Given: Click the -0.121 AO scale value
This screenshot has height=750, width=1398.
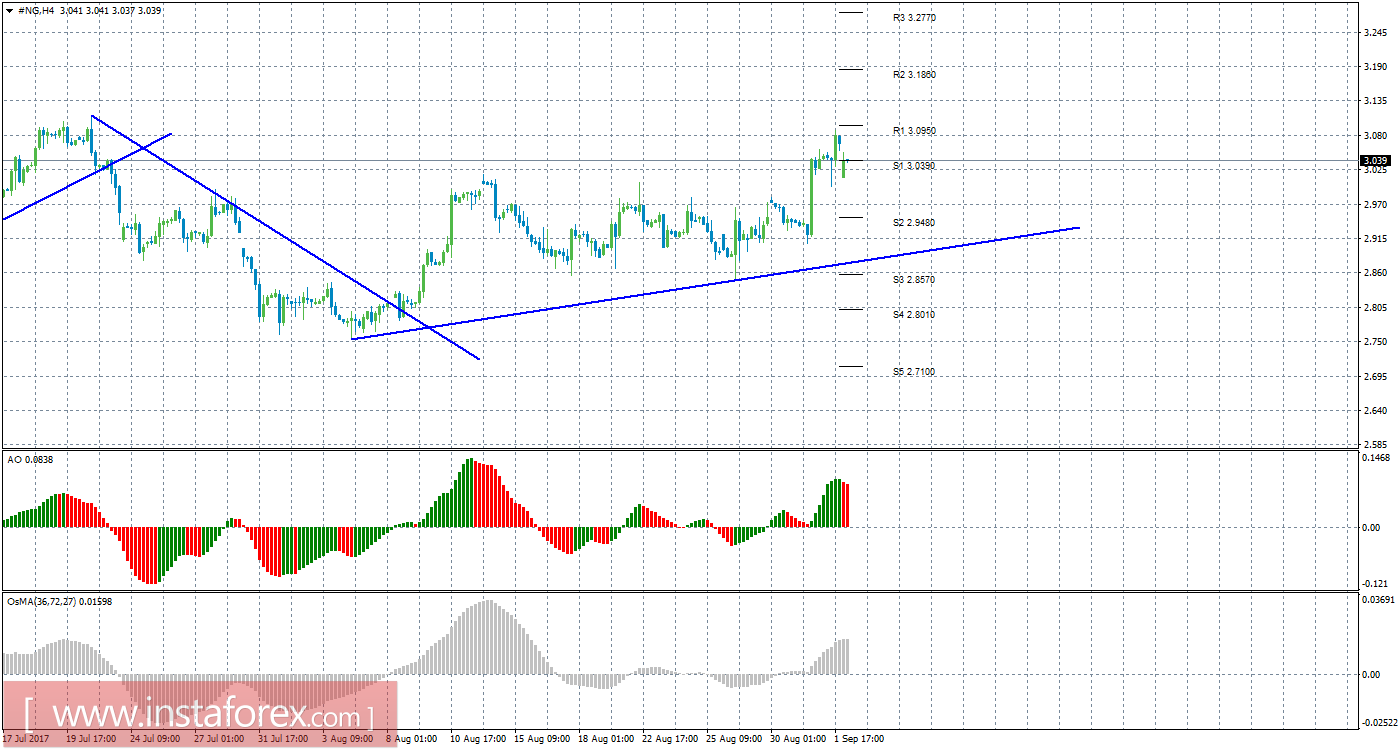Looking at the screenshot, I should click(x=1374, y=584).
